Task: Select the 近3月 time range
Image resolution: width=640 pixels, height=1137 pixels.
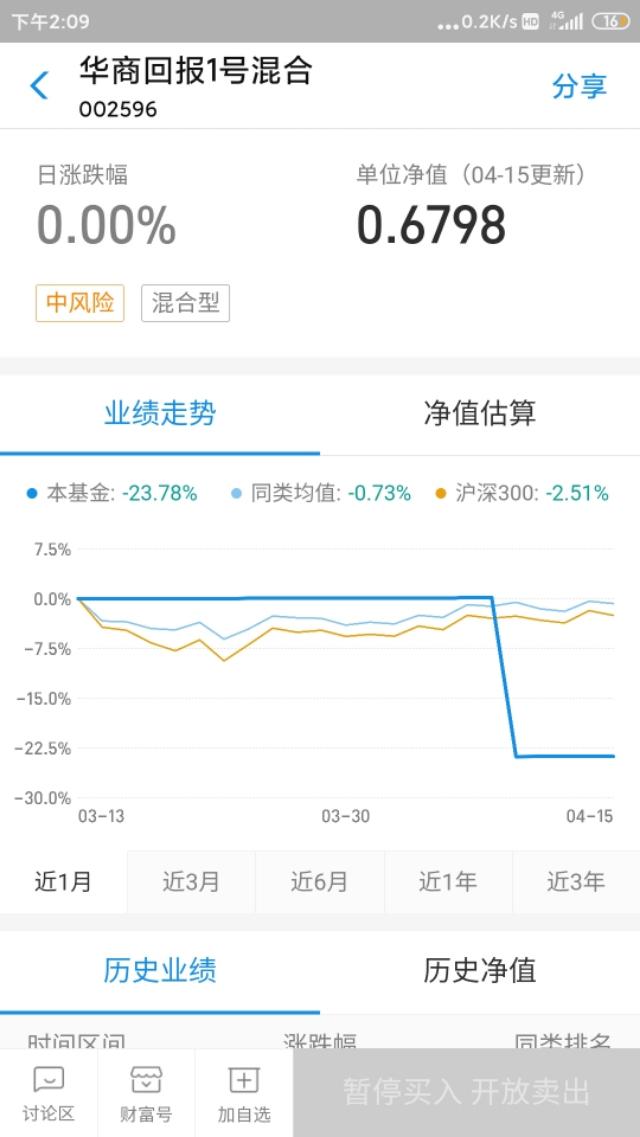Action: [191, 881]
